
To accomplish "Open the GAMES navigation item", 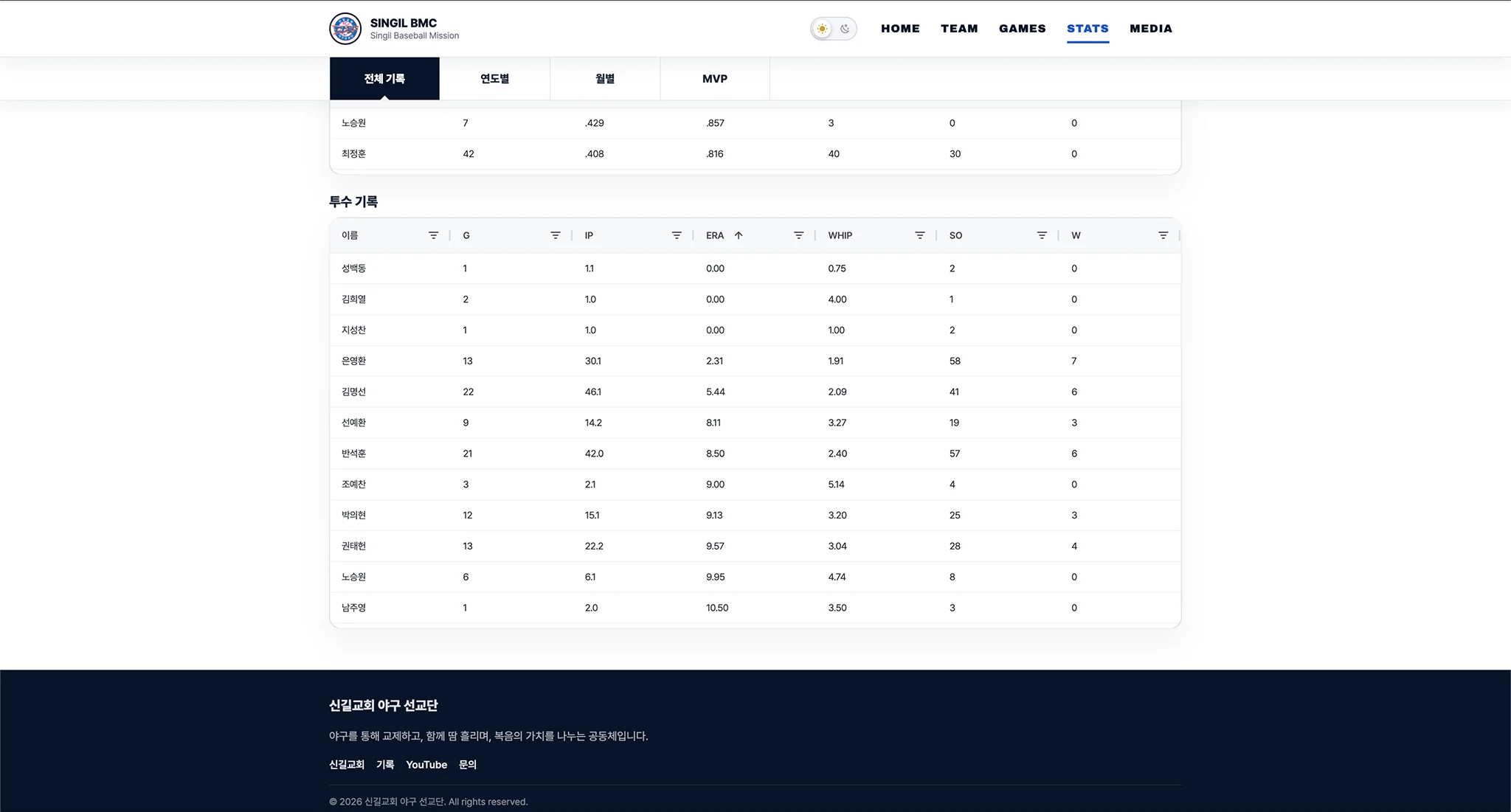I will click(1023, 29).
